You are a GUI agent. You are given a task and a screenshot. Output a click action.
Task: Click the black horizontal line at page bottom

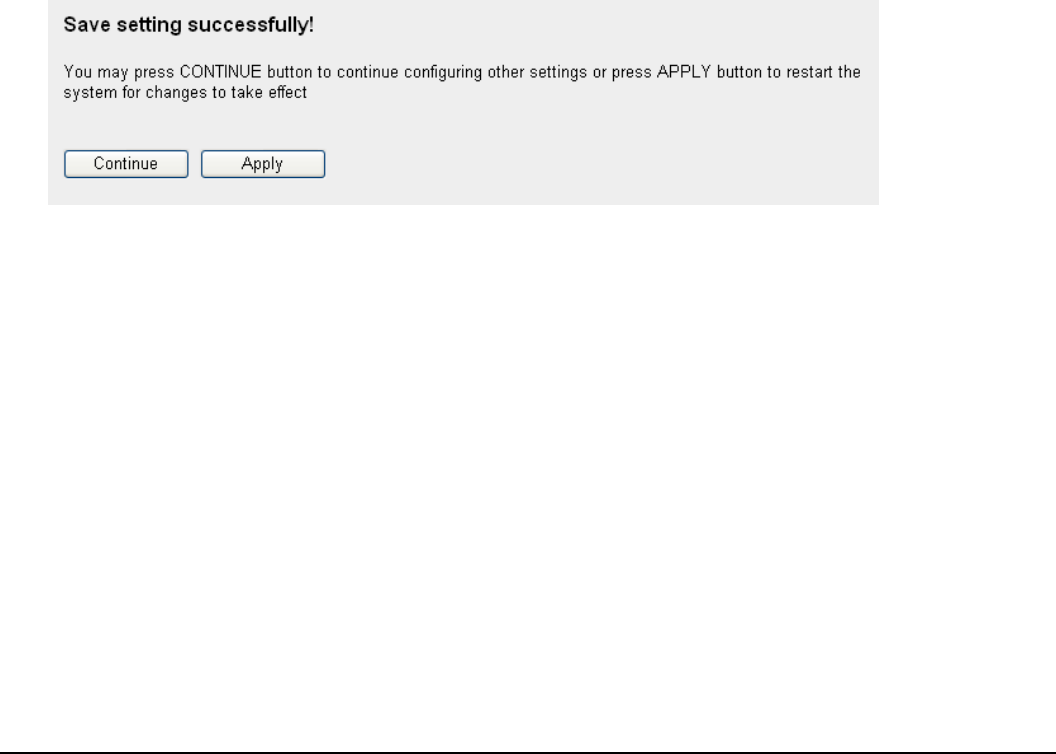tap(528, 752)
